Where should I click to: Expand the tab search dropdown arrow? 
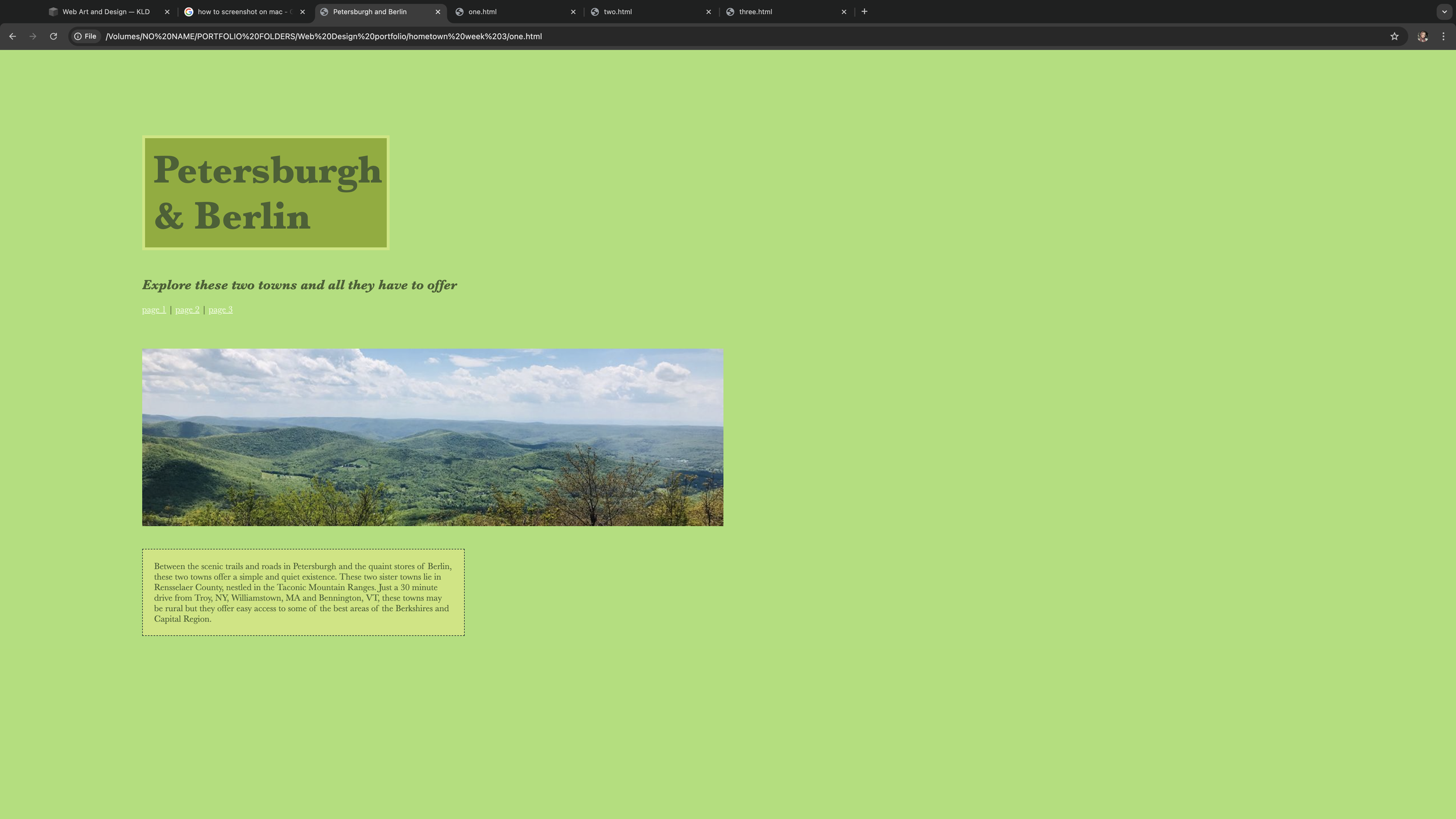click(1444, 12)
